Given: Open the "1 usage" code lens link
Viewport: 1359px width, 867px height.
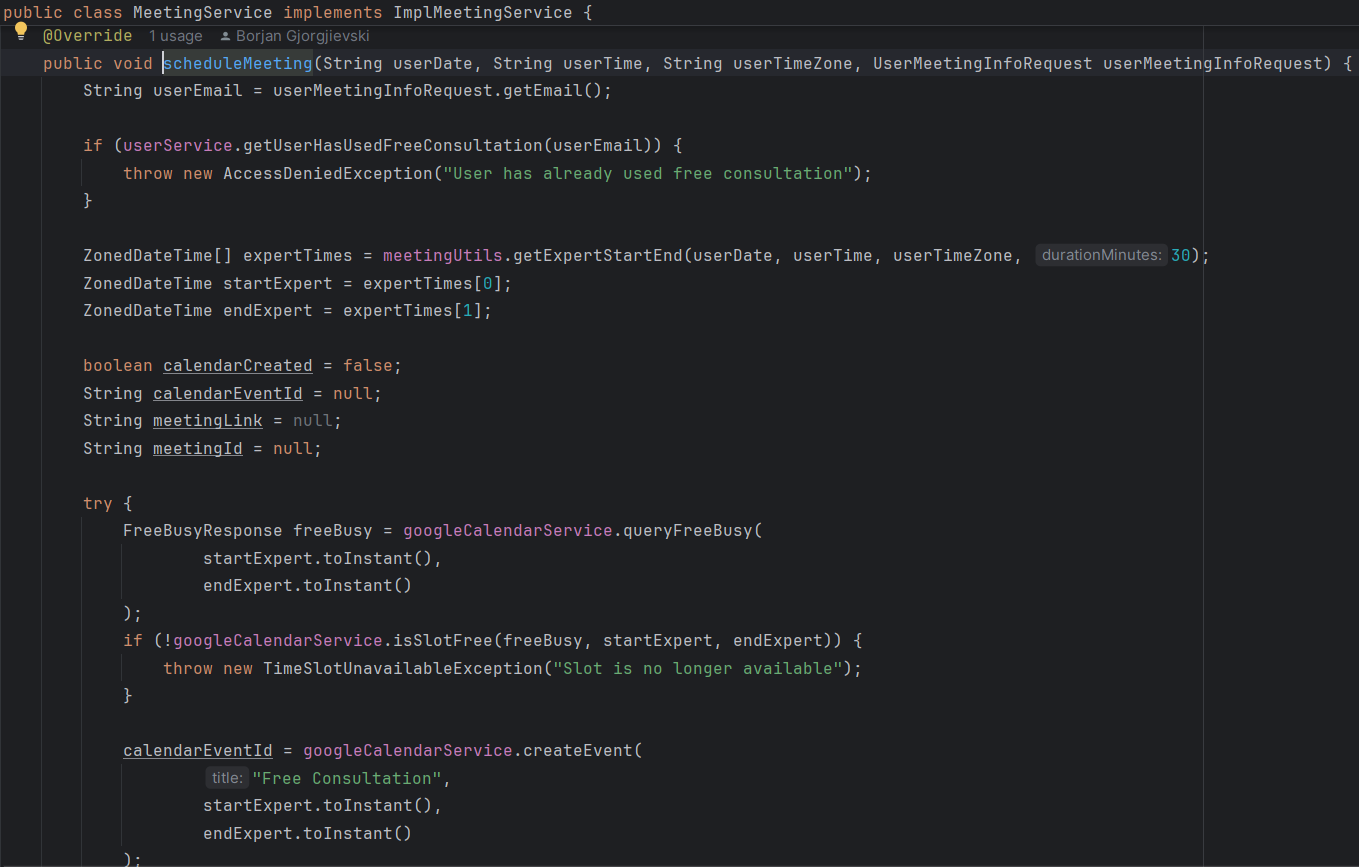Looking at the screenshot, I should [175, 36].
